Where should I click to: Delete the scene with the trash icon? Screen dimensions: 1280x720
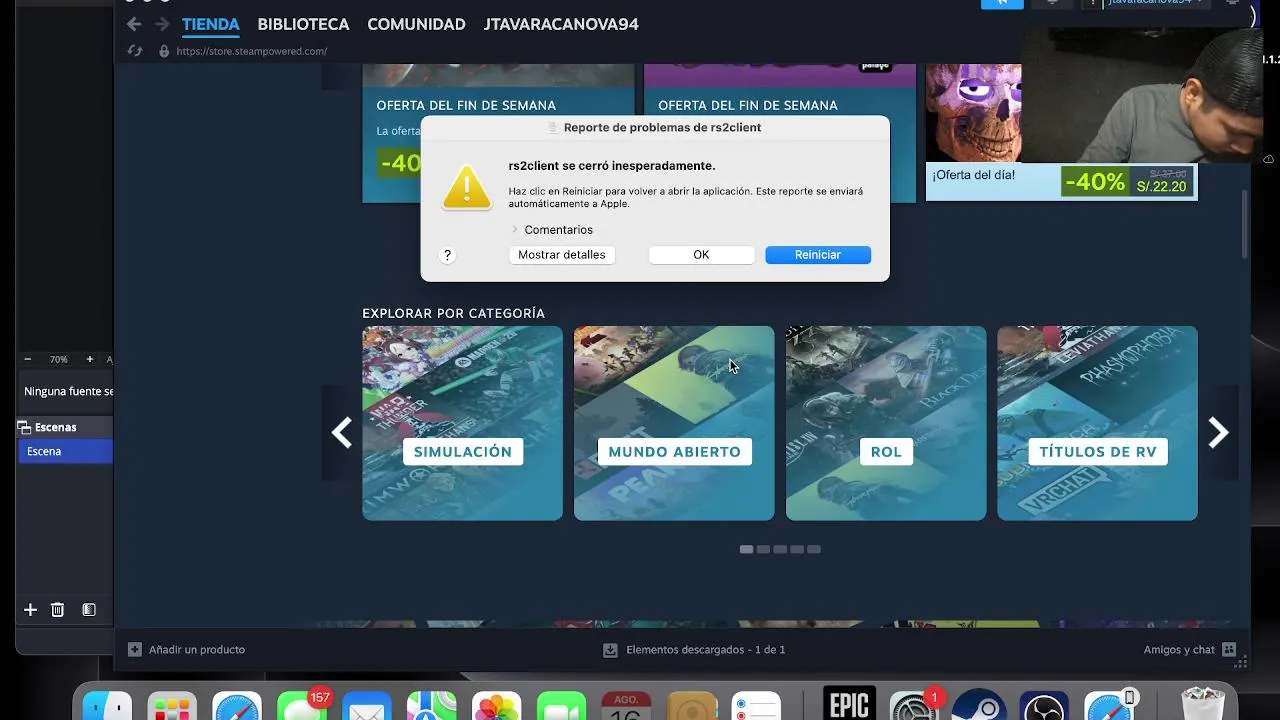[58, 610]
